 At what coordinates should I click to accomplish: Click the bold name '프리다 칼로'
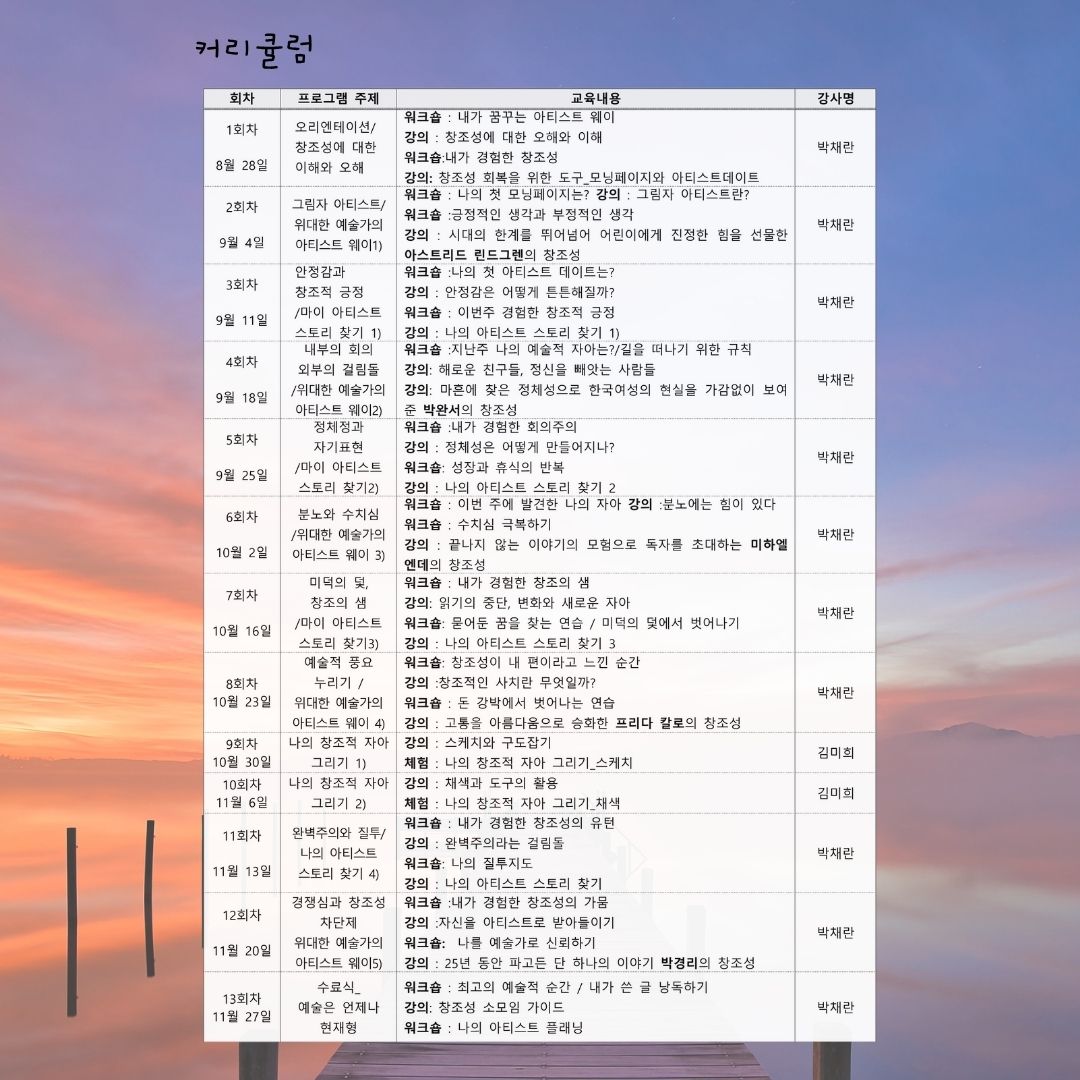coord(650,723)
